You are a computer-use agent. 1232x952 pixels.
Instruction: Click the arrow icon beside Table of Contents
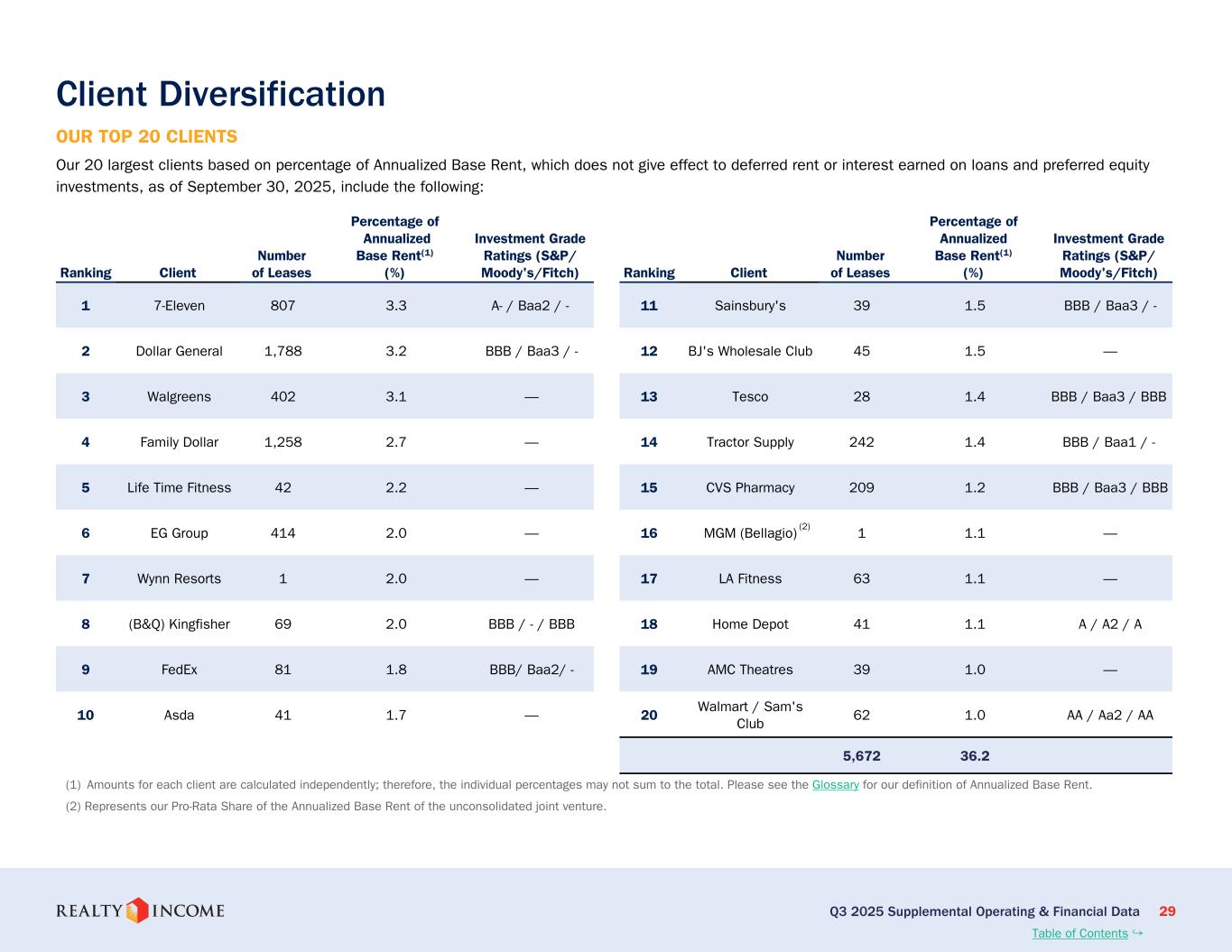click(1137, 932)
